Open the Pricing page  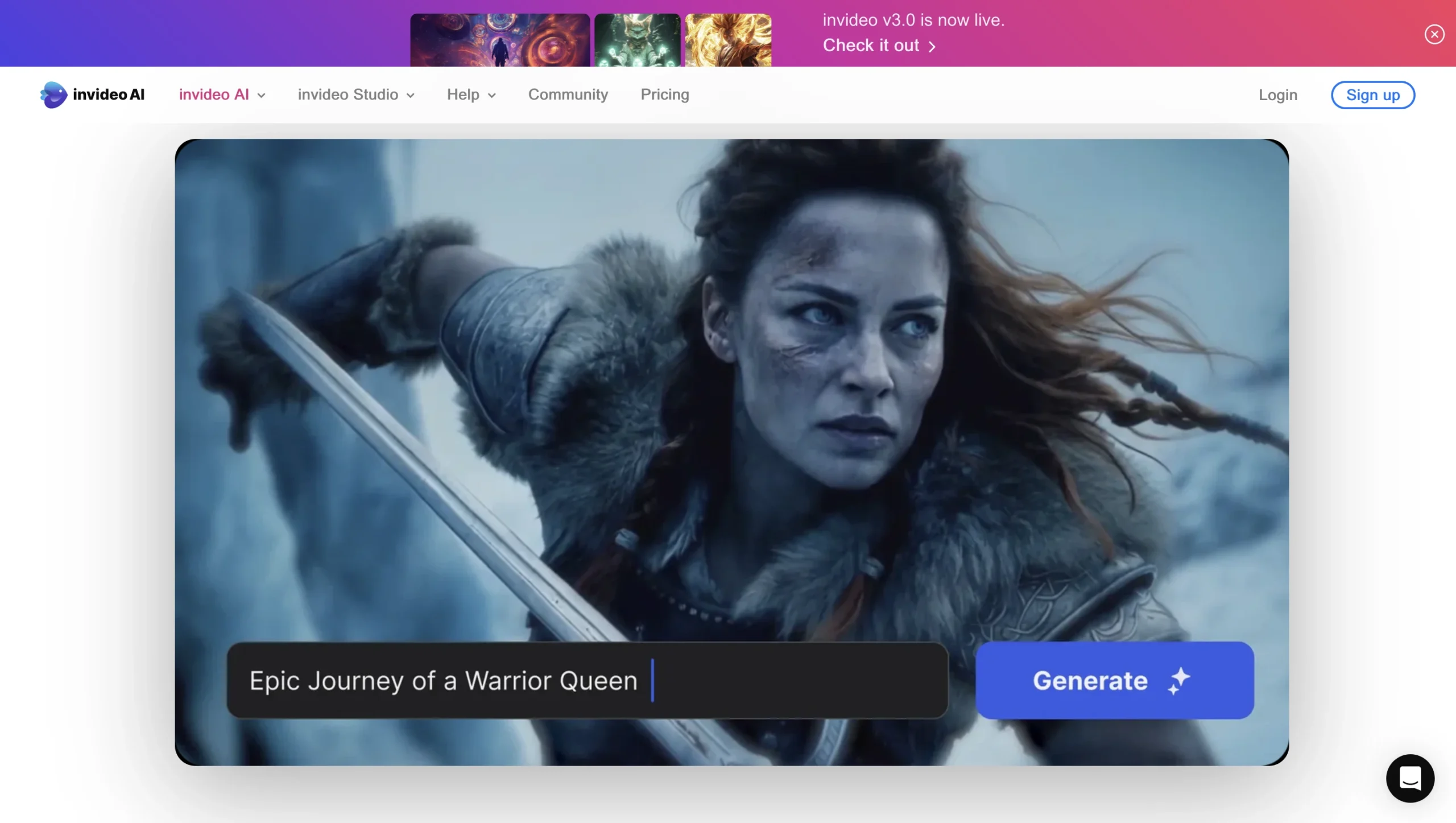click(x=664, y=94)
